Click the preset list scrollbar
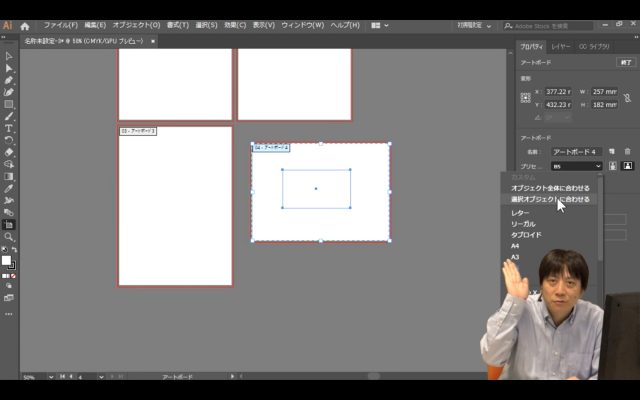The width and height of the screenshot is (640, 400). click(600, 217)
